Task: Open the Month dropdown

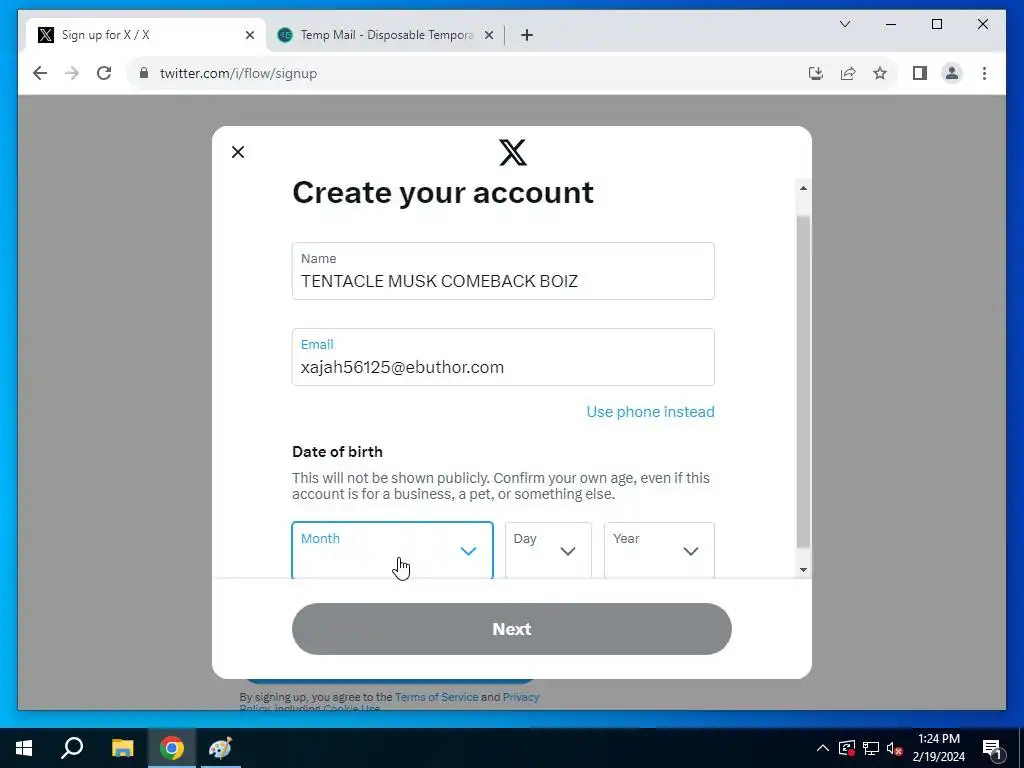Action: point(392,550)
